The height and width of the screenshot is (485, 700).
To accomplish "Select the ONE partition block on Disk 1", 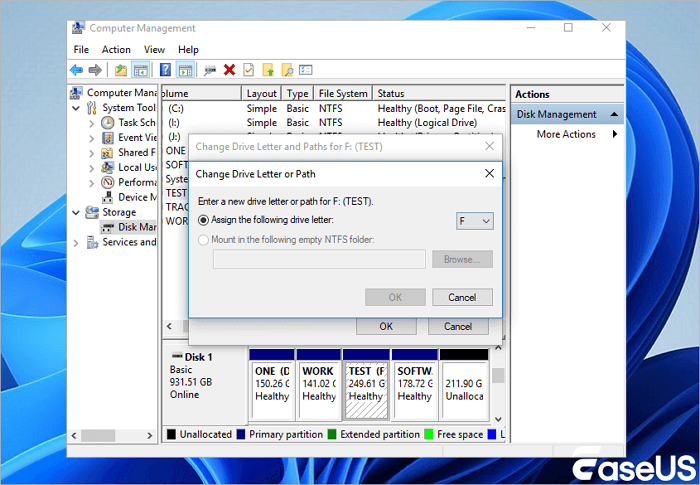I will tap(271, 385).
